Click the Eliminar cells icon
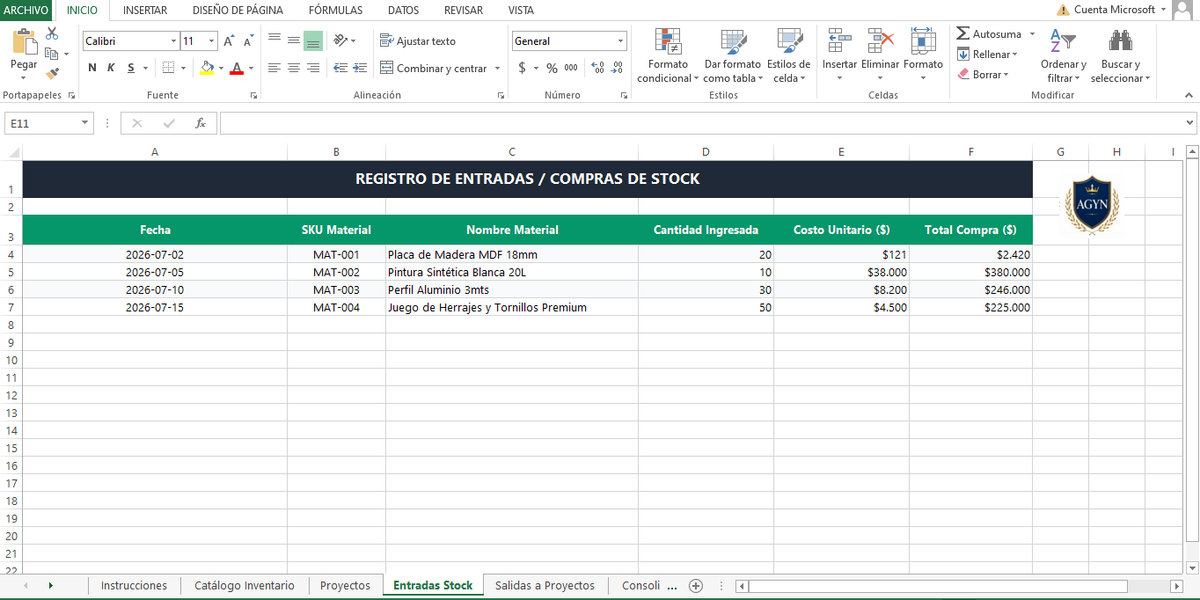Screen dimensions: 1200x600 (880, 41)
